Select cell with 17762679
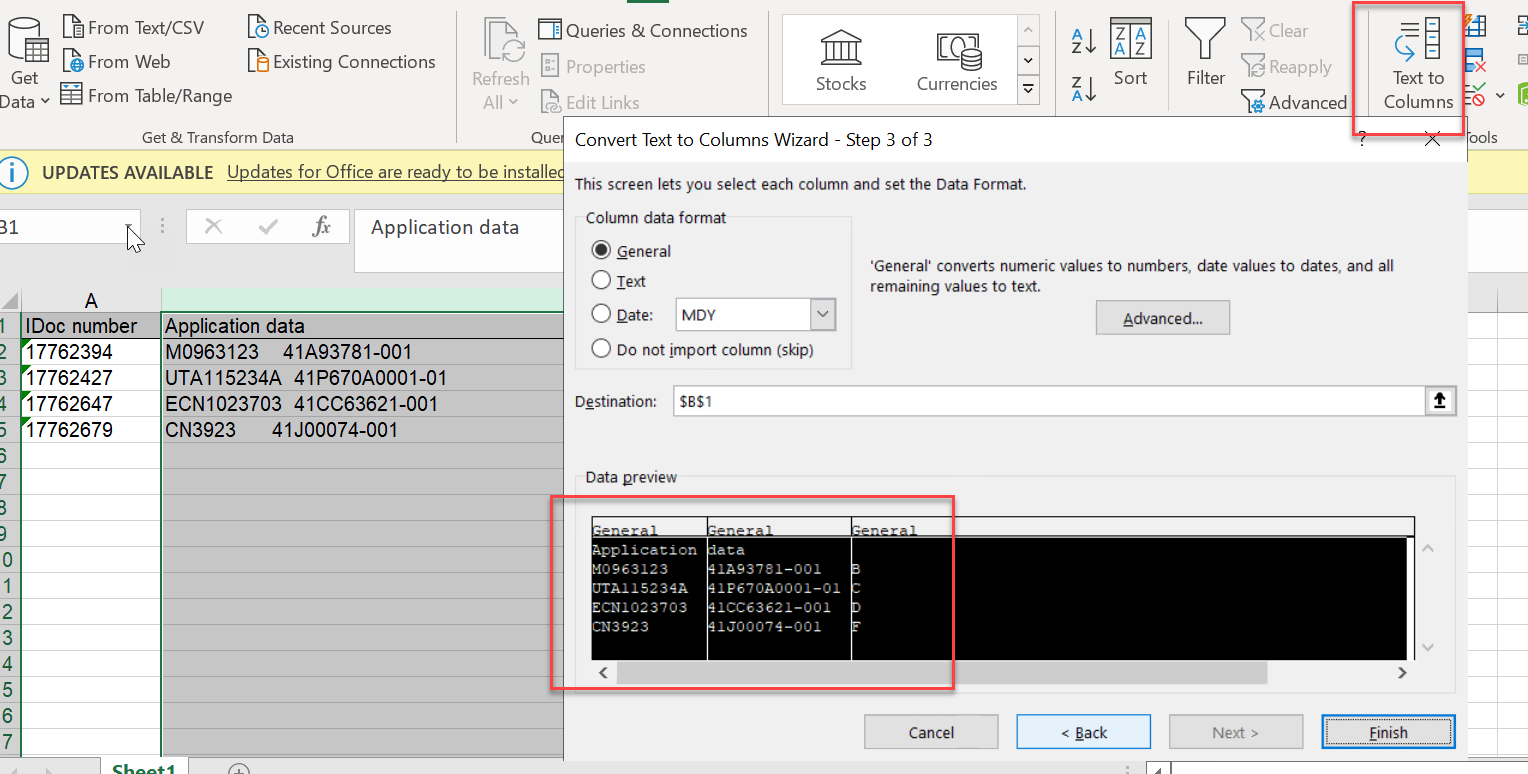The width and height of the screenshot is (1528, 774). (91, 430)
